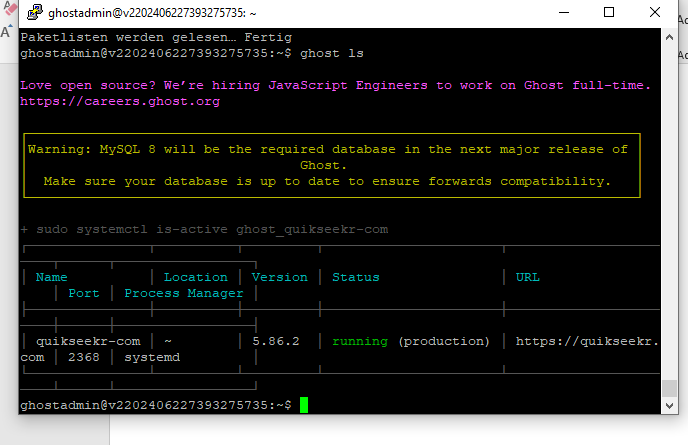Click the "Love open source?" hiring message
The image size is (688, 445).
click(336, 86)
